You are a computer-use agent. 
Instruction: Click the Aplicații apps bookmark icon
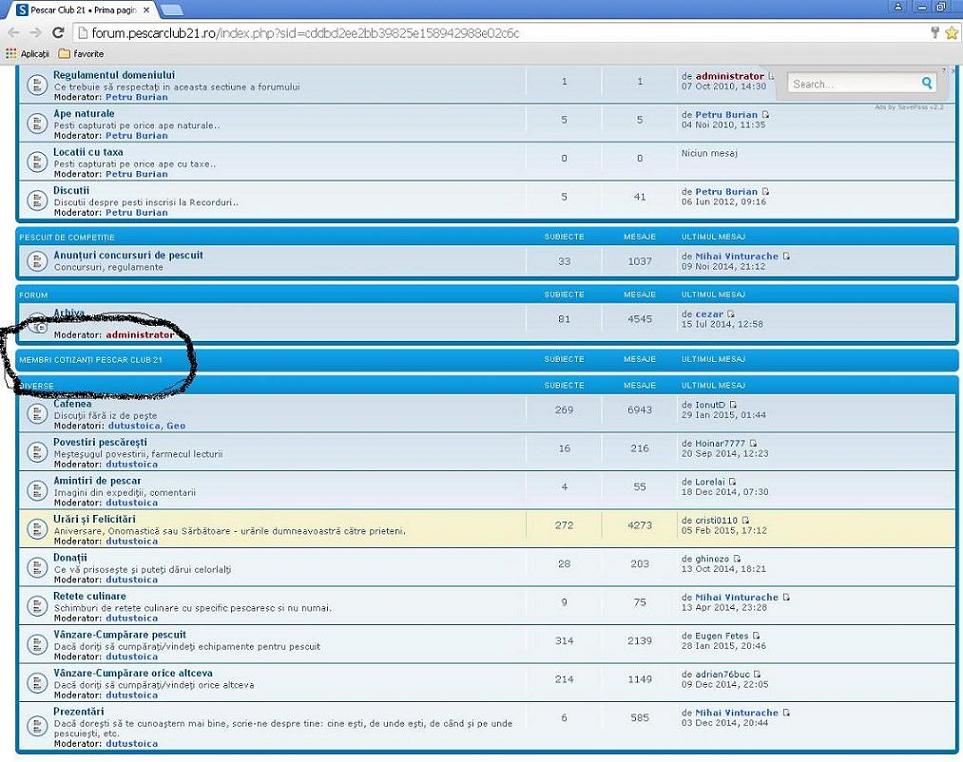[12, 54]
